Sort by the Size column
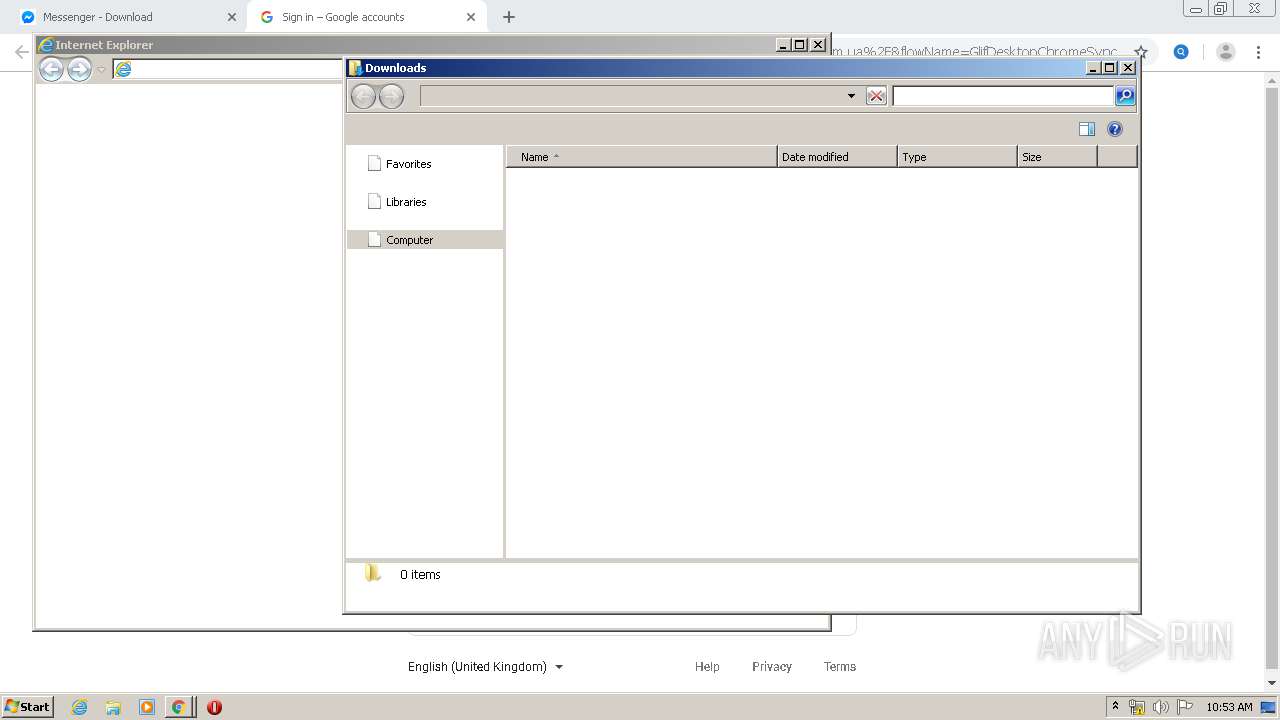This screenshot has width=1280, height=720. (x=1057, y=157)
